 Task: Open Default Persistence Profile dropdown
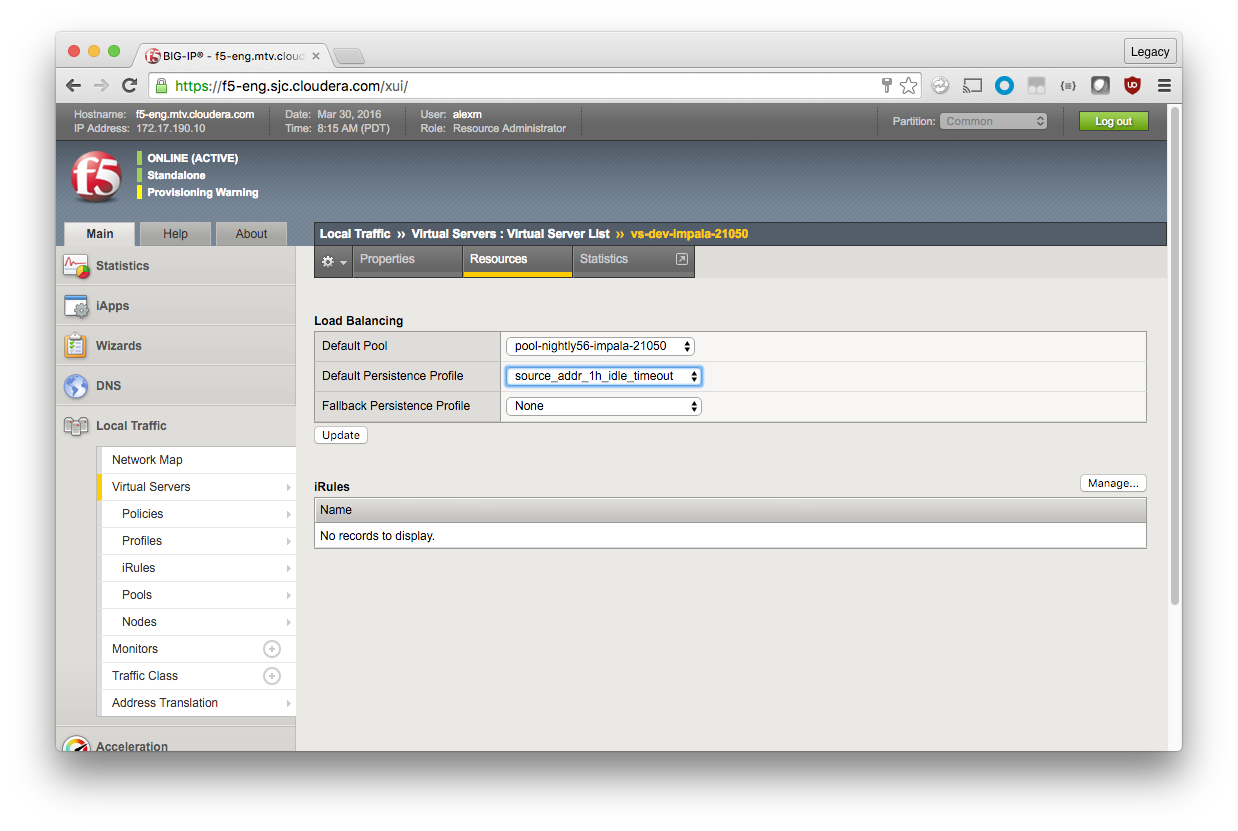(603, 376)
